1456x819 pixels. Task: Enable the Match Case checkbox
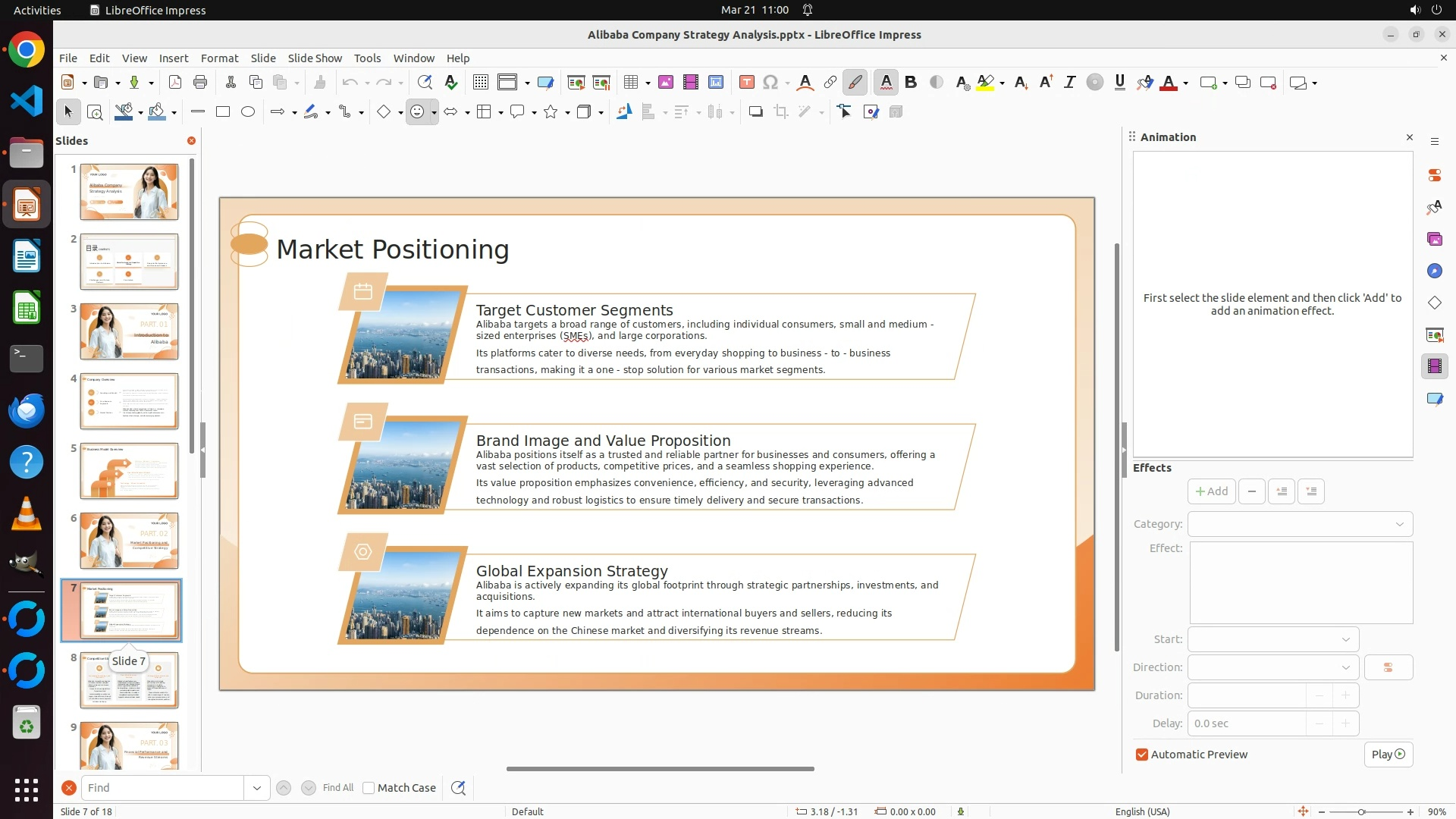coord(369,788)
